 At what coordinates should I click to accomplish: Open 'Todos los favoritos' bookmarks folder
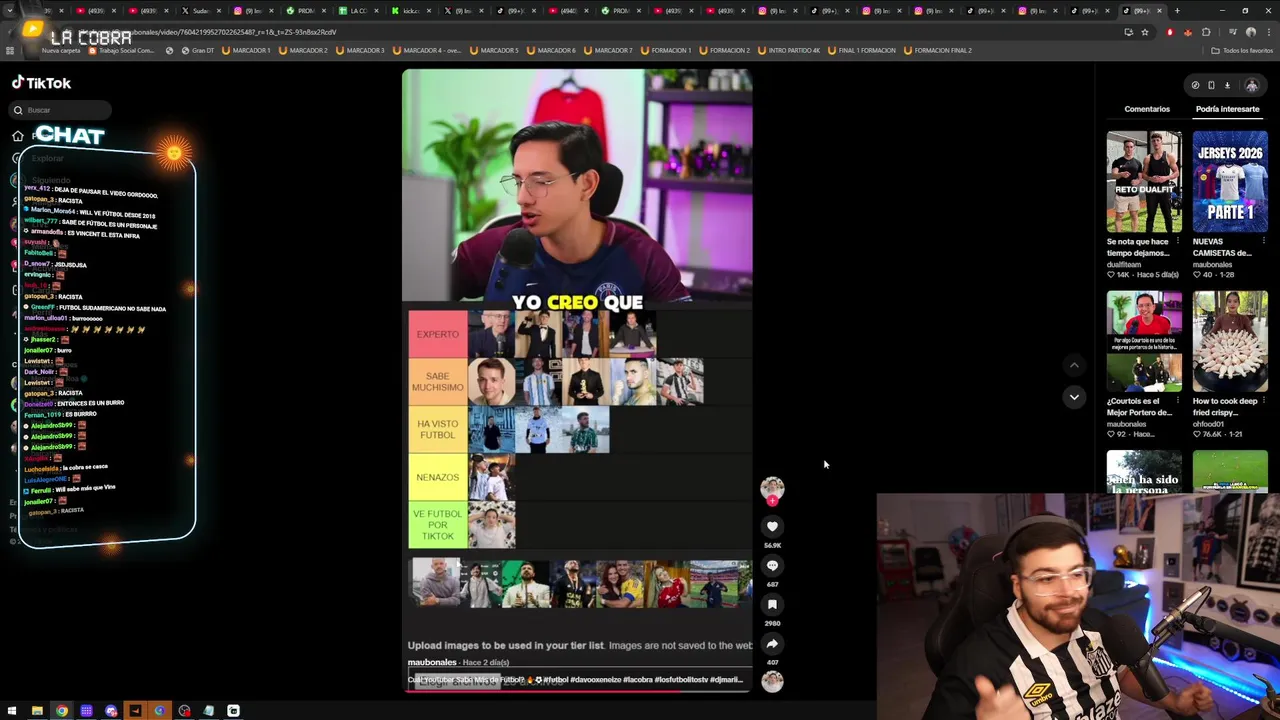(x=1242, y=50)
